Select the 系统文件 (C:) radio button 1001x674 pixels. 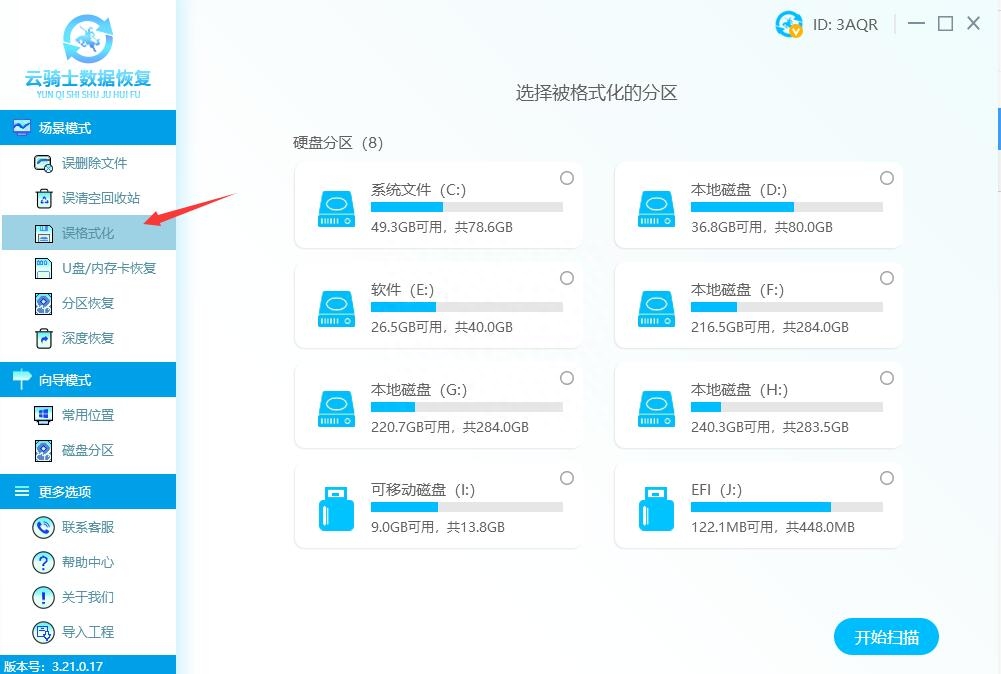click(567, 178)
